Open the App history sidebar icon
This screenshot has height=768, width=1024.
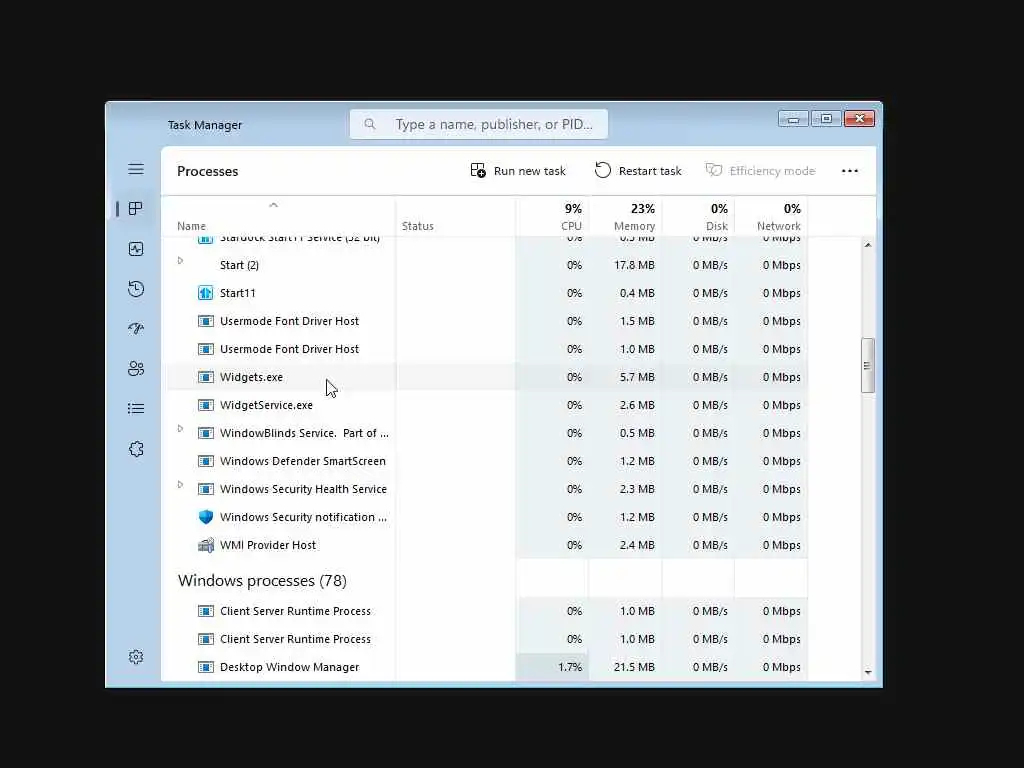pyautogui.click(x=136, y=289)
